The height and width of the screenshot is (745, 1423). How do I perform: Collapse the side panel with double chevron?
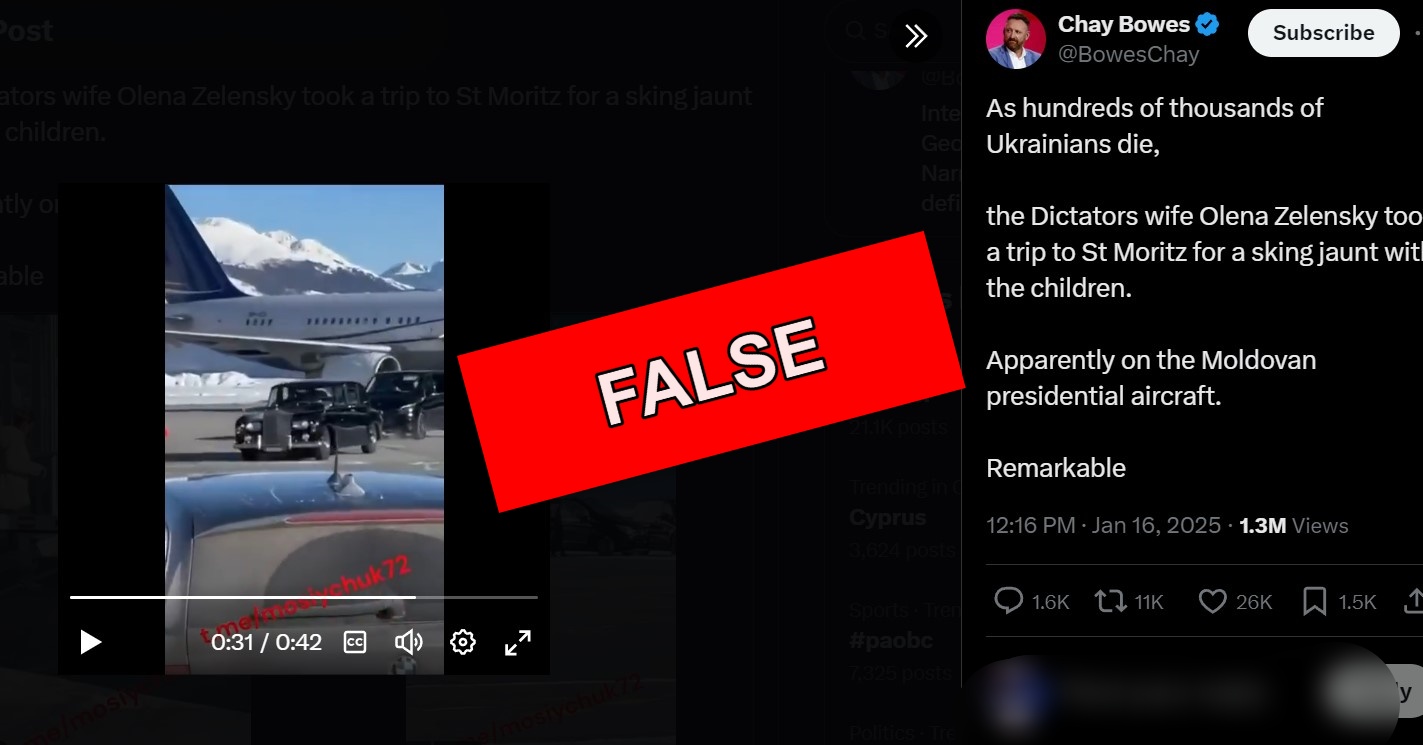click(x=916, y=36)
